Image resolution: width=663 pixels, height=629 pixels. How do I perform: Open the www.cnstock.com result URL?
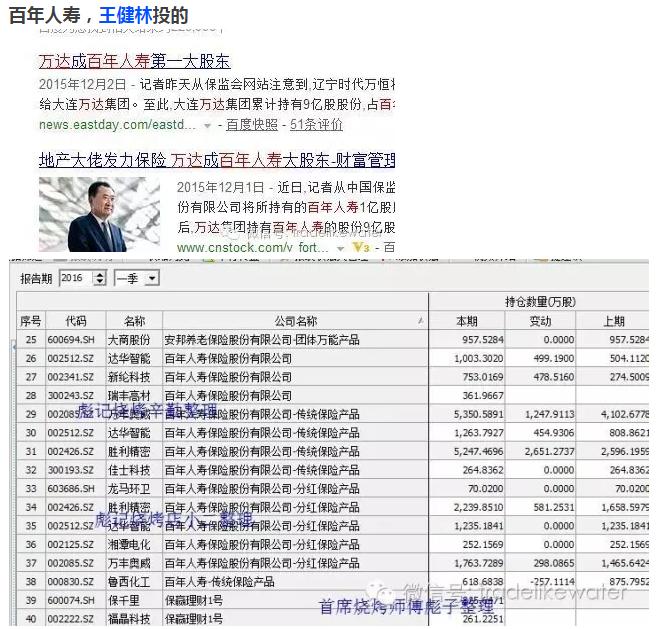pyautogui.click(x=252, y=247)
